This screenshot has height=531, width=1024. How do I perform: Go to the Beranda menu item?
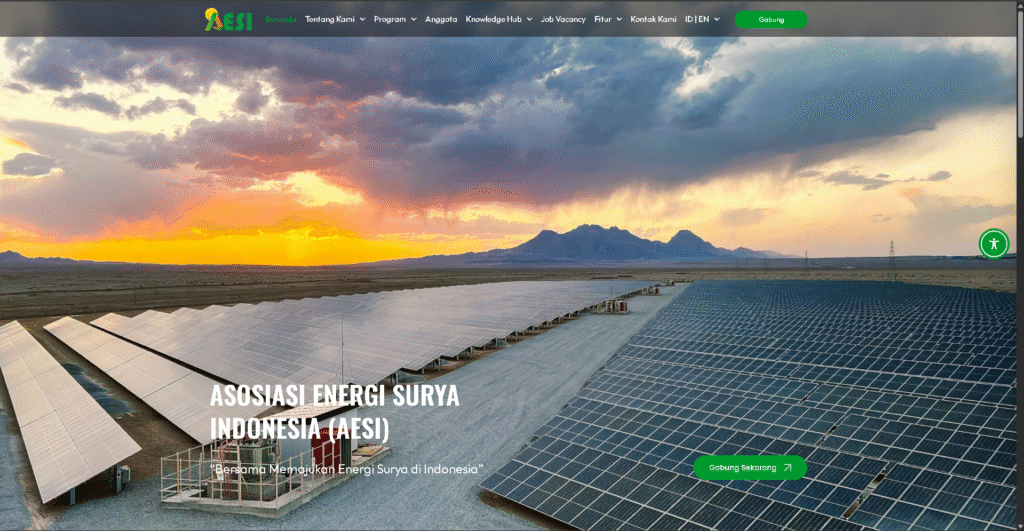pos(281,20)
